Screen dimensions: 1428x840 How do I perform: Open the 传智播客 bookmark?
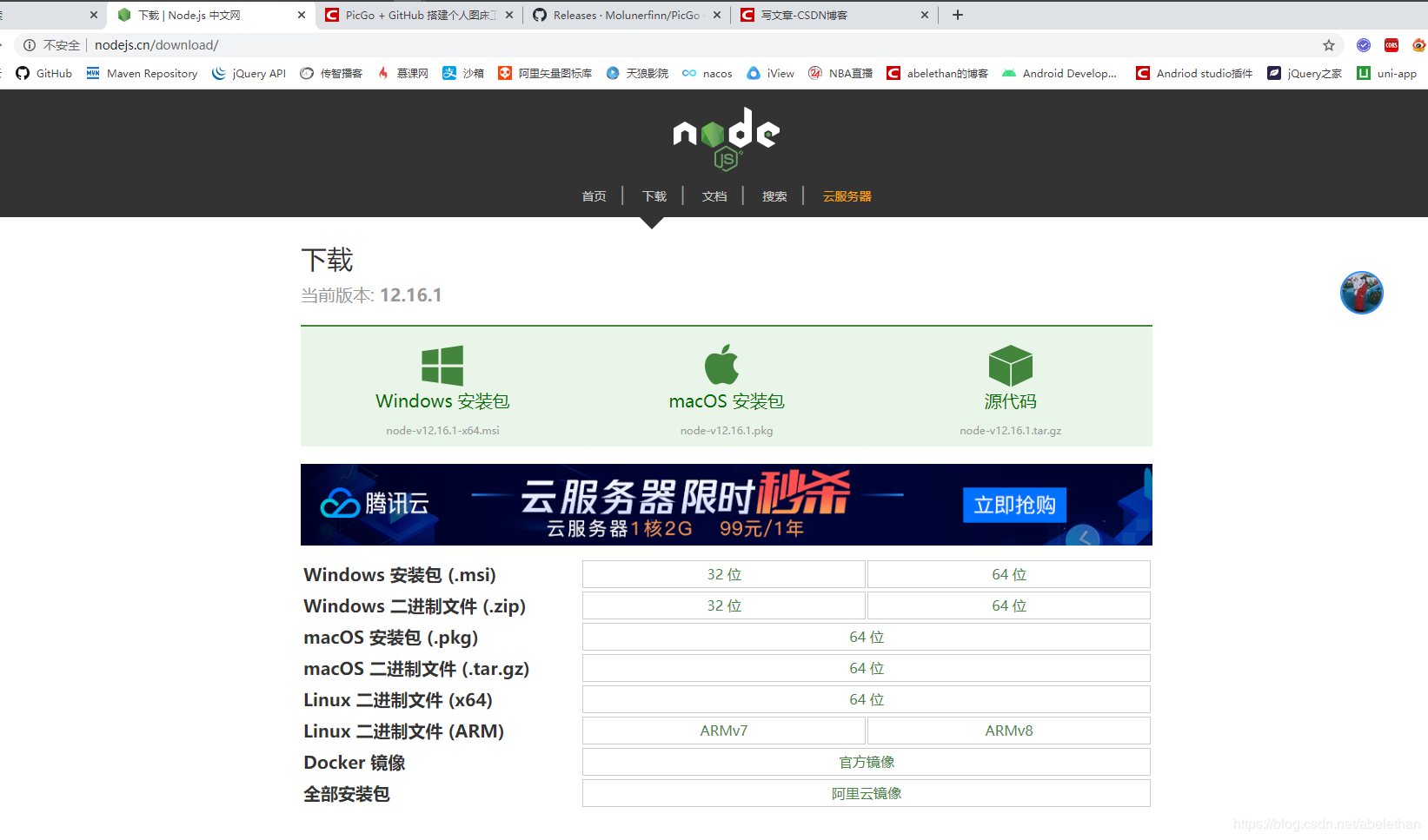(332, 73)
